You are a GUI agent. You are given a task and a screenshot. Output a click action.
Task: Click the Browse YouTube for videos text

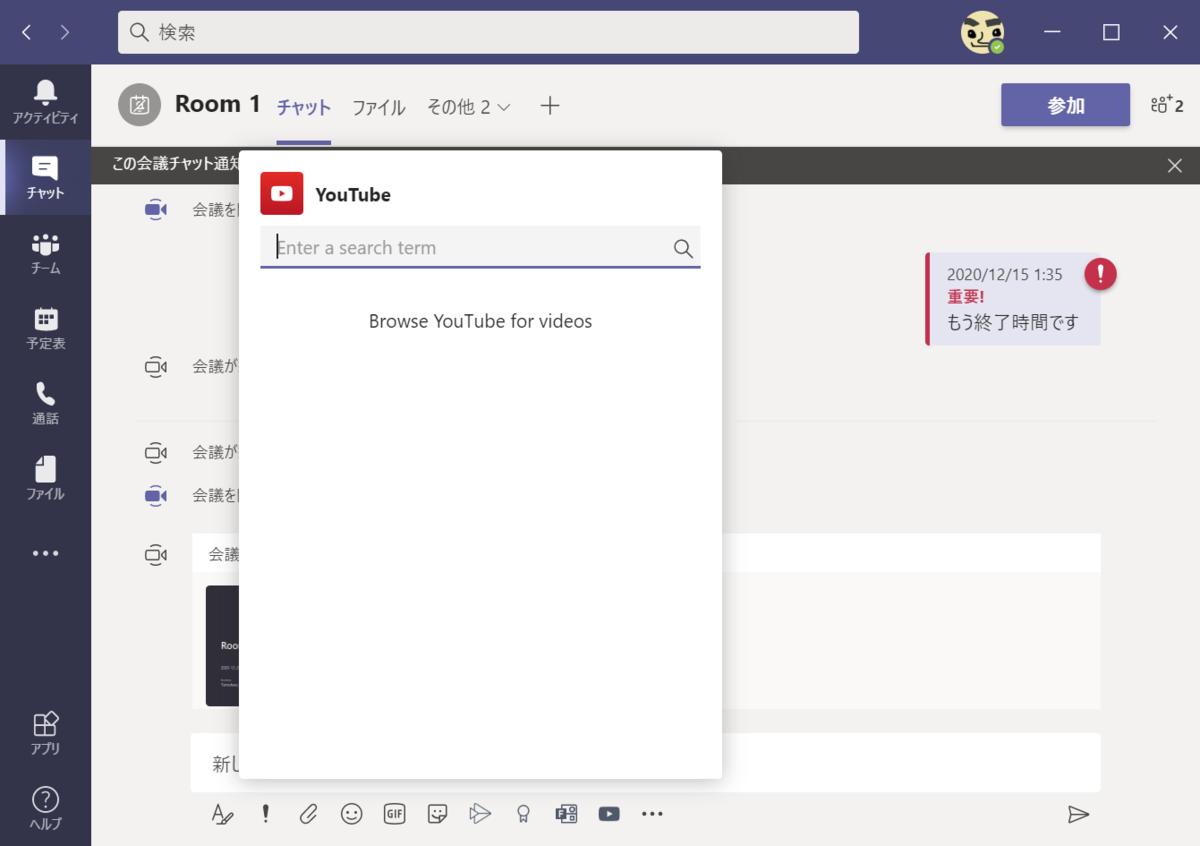pos(480,321)
